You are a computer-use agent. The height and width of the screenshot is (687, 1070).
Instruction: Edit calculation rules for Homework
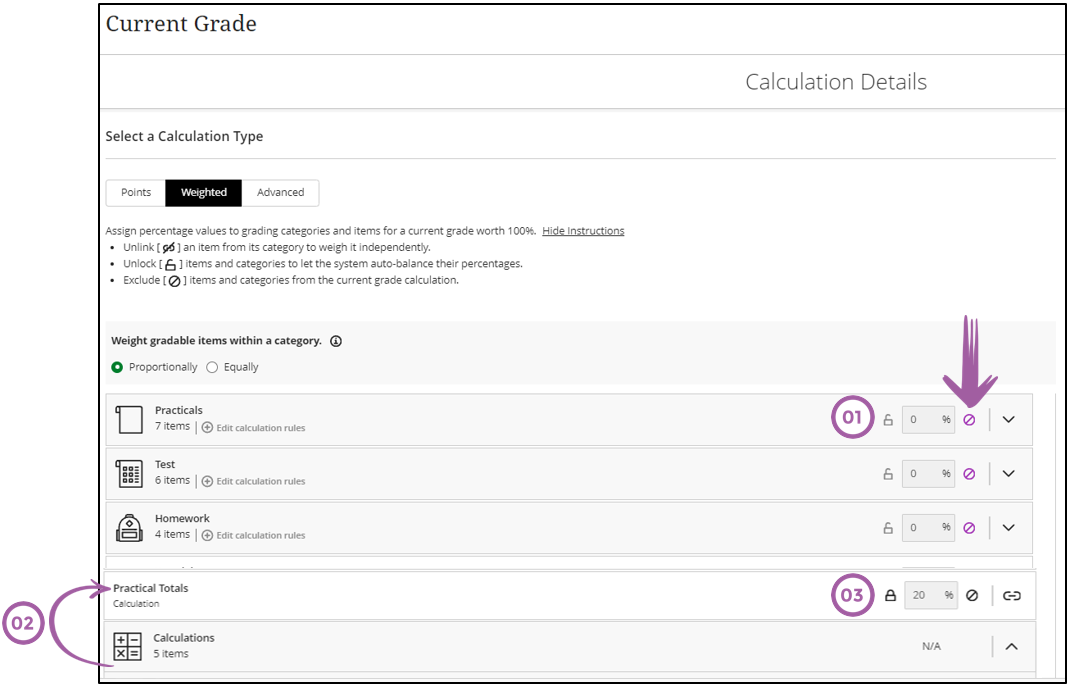(x=261, y=535)
